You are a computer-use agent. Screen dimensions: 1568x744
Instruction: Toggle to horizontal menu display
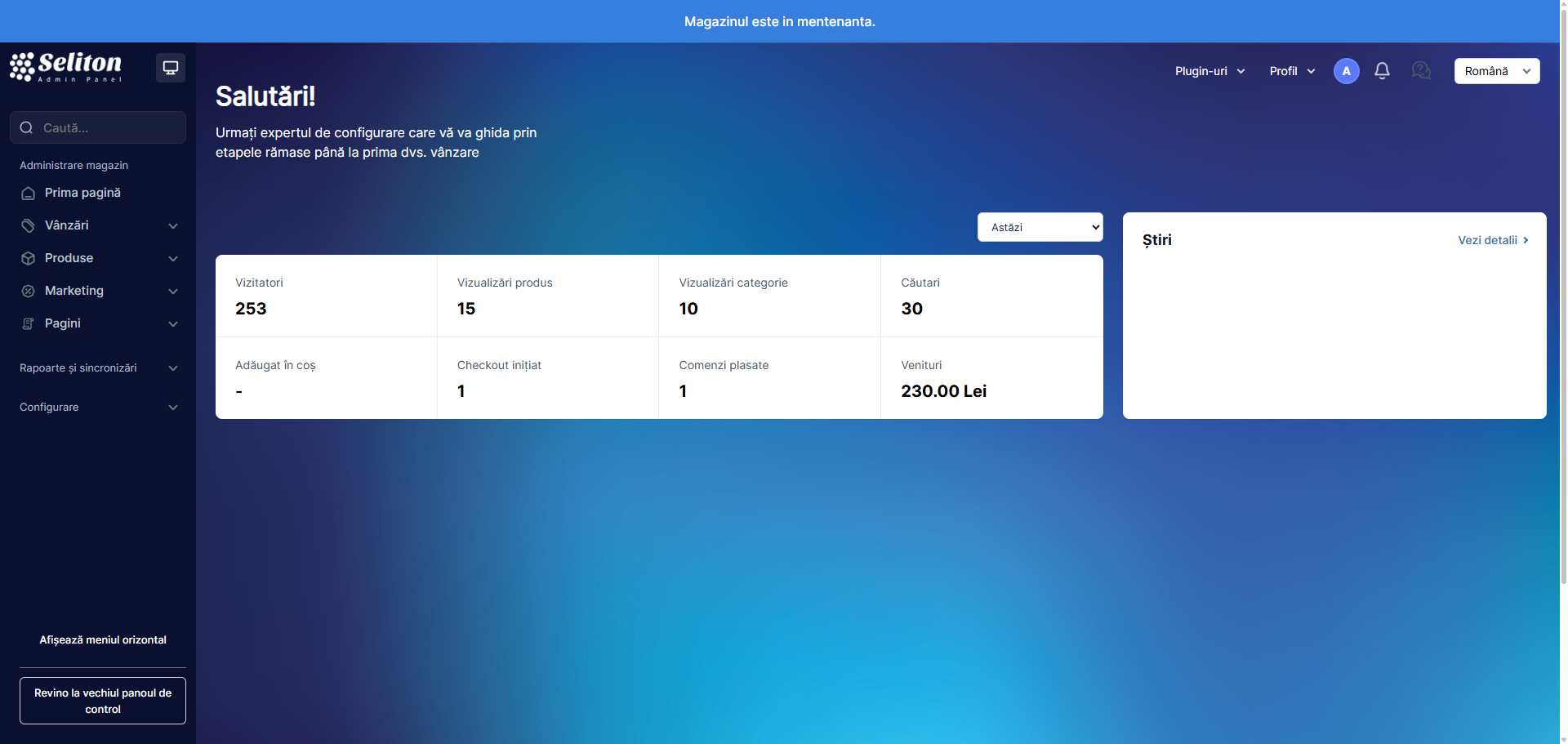(103, 640)
